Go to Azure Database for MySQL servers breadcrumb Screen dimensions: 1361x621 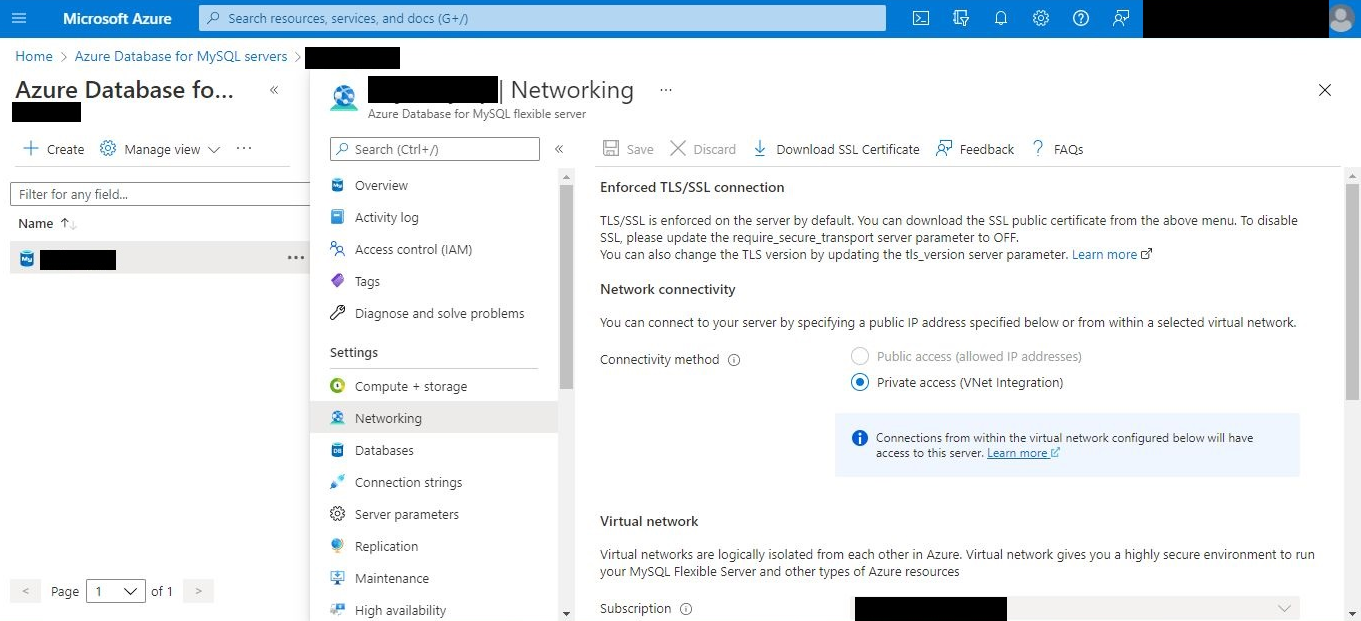click(x=181, y=56)
